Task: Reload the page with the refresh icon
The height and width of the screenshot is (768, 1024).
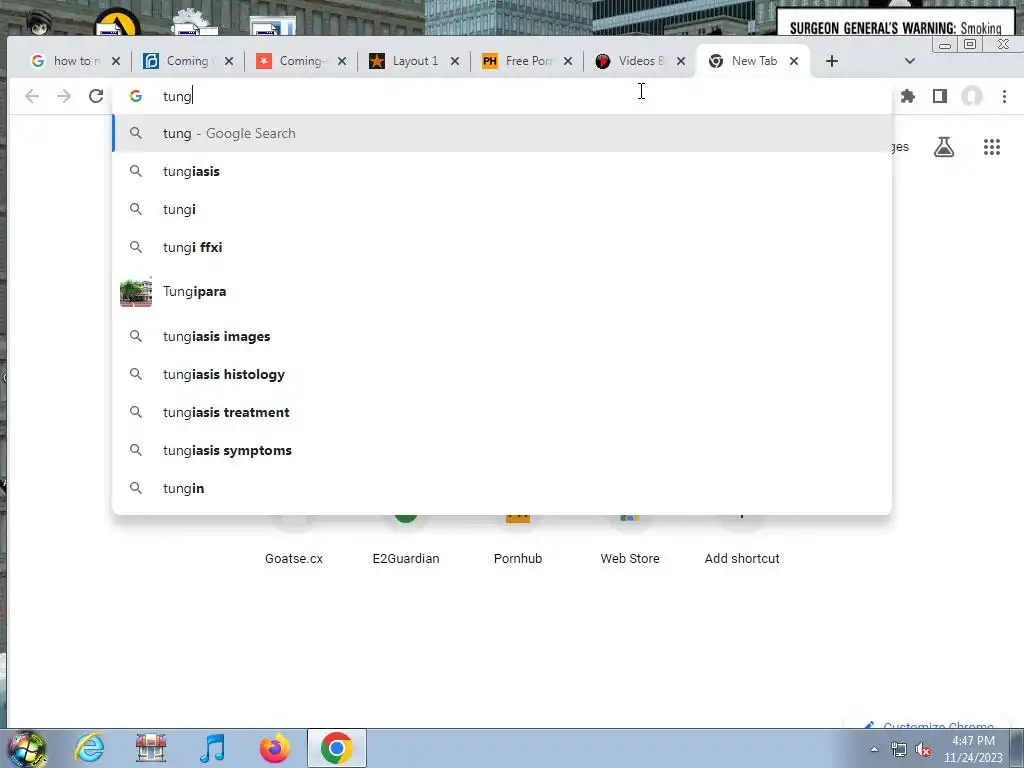Action: [96, 96]
